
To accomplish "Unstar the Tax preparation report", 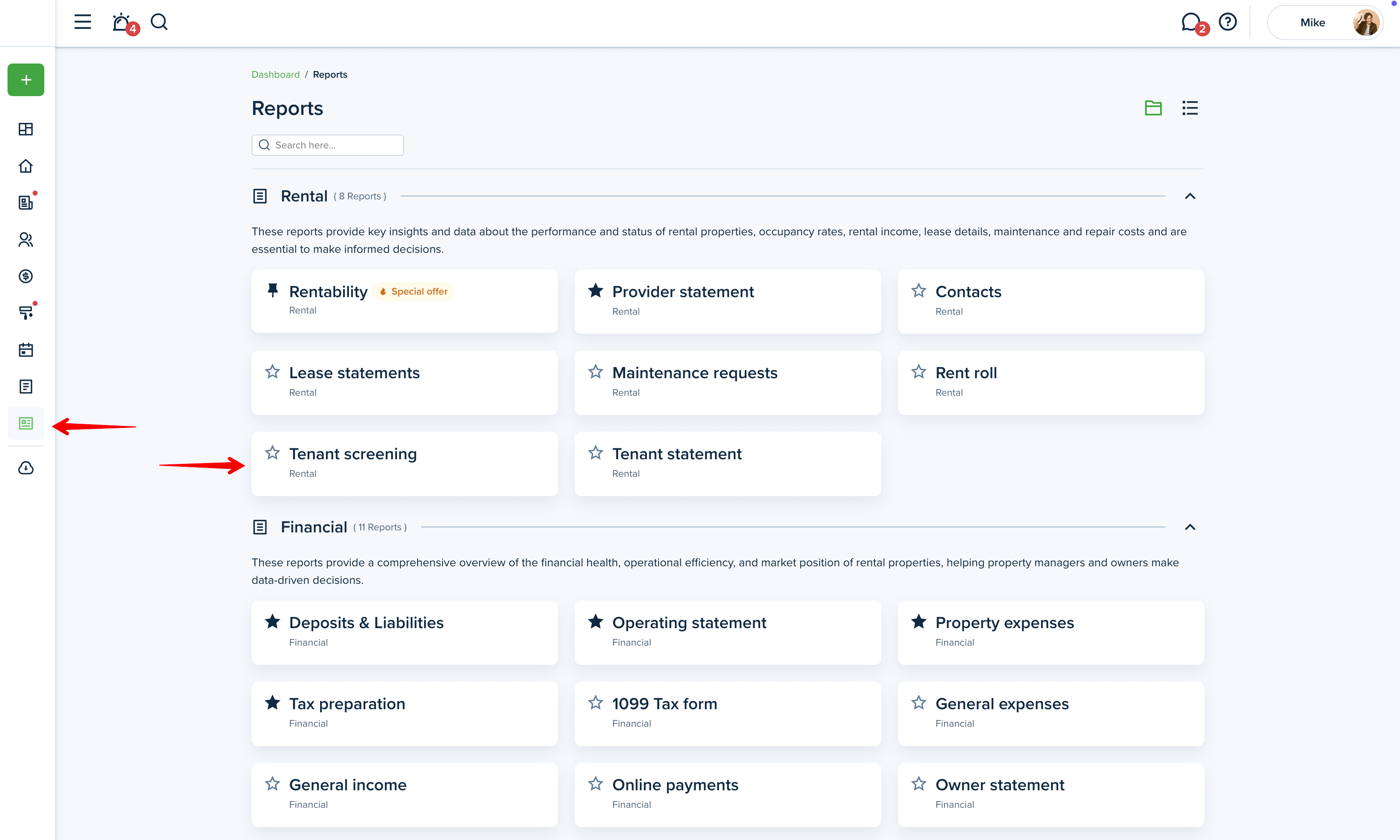I will [273, 703].
